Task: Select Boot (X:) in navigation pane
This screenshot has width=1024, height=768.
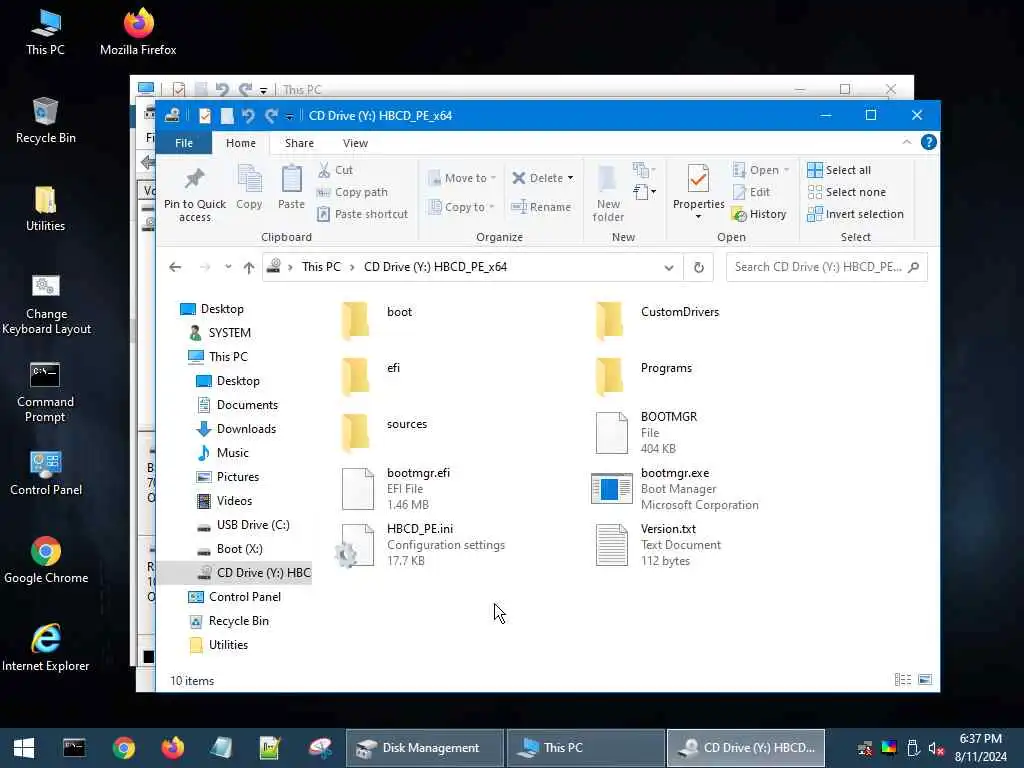Action: point(240,549)
